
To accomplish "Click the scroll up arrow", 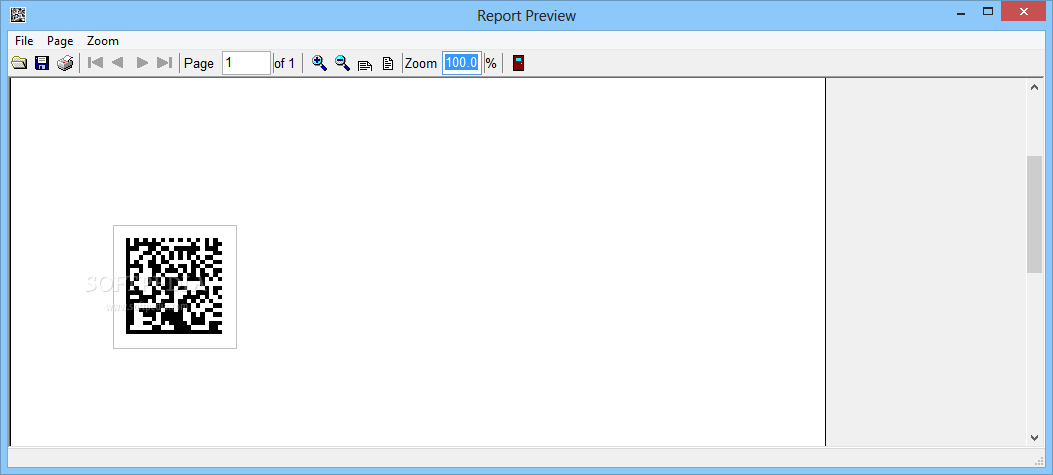I will pyautogui.click(x=1034, y=87).
